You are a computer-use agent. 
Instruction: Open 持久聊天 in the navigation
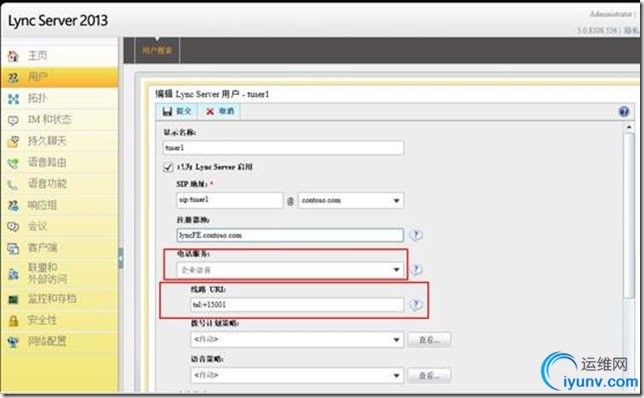coord(47,141)
